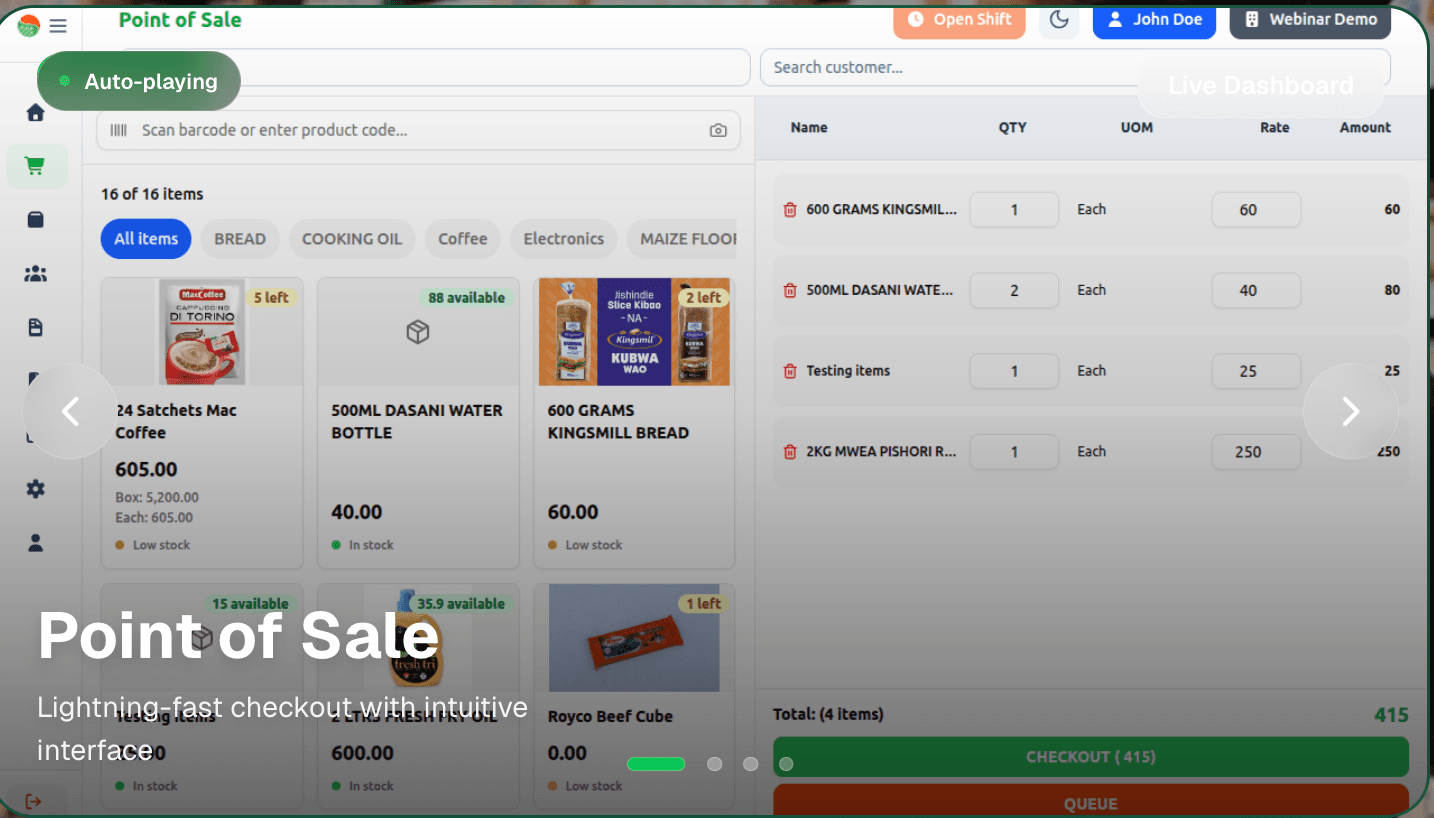Open the John Doe user menu

[x=1154, y=20]
